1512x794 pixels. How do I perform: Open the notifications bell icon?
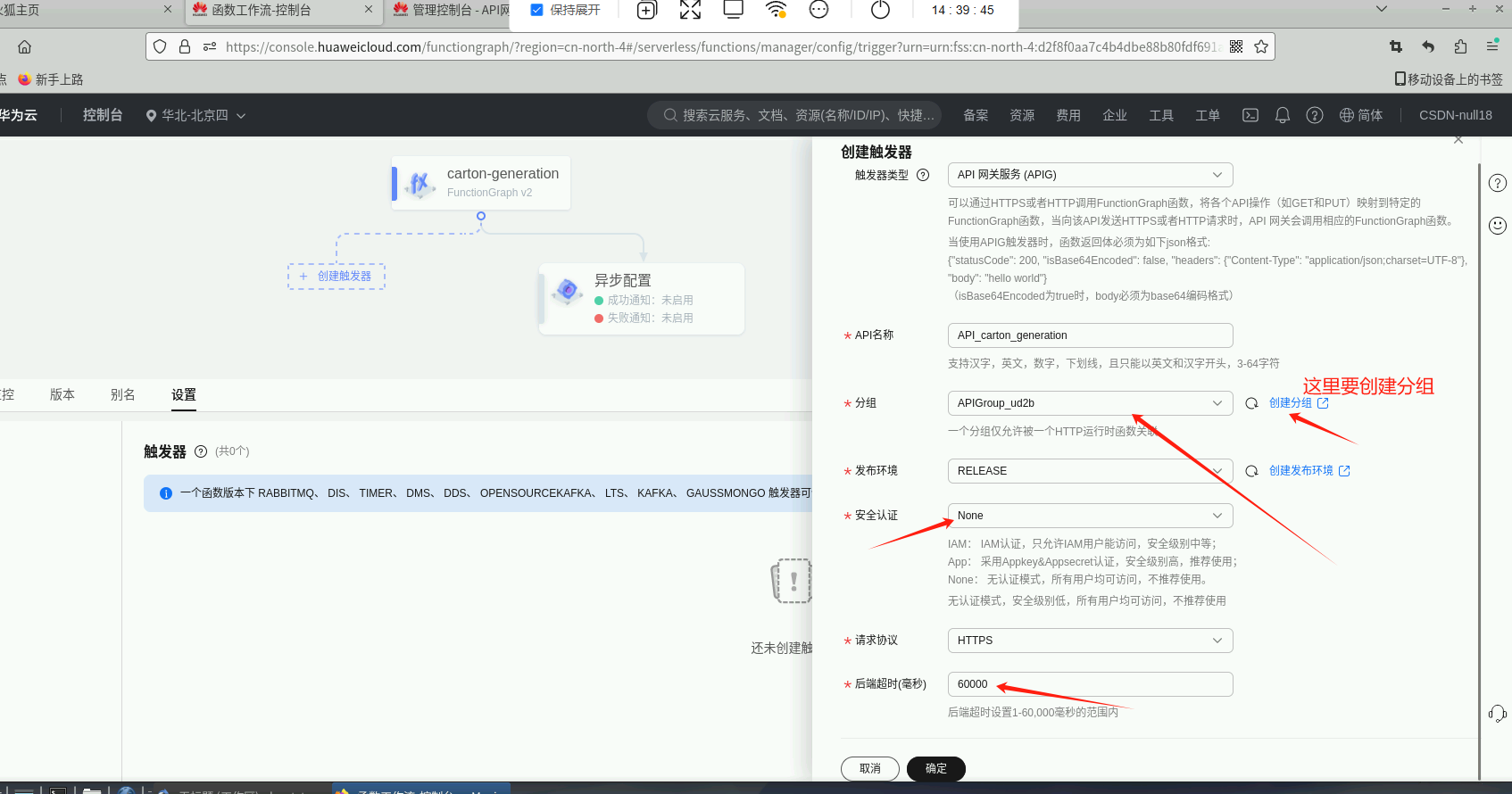pos(1283,115)
